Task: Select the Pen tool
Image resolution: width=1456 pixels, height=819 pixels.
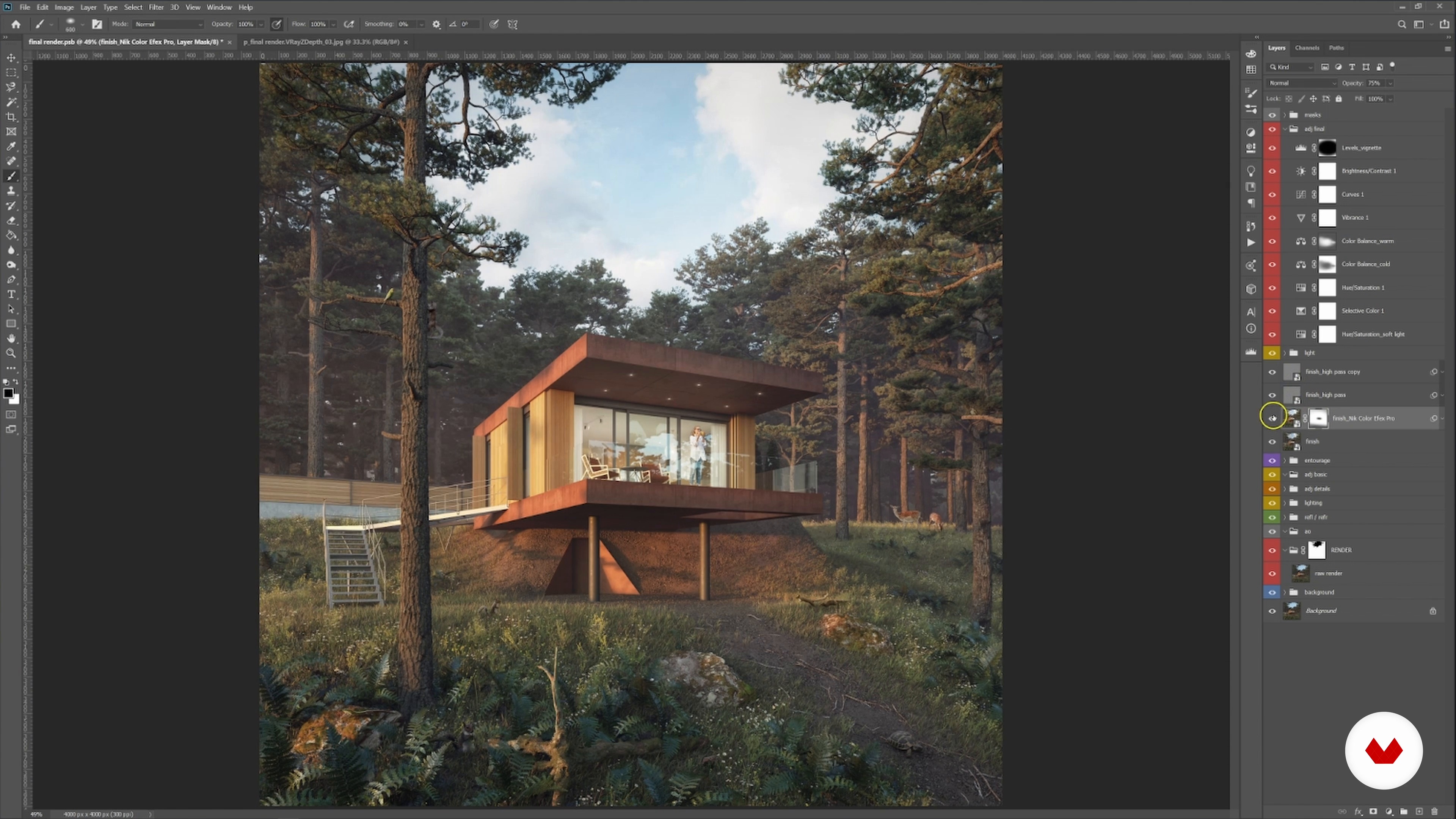Action: coord(11,280)
